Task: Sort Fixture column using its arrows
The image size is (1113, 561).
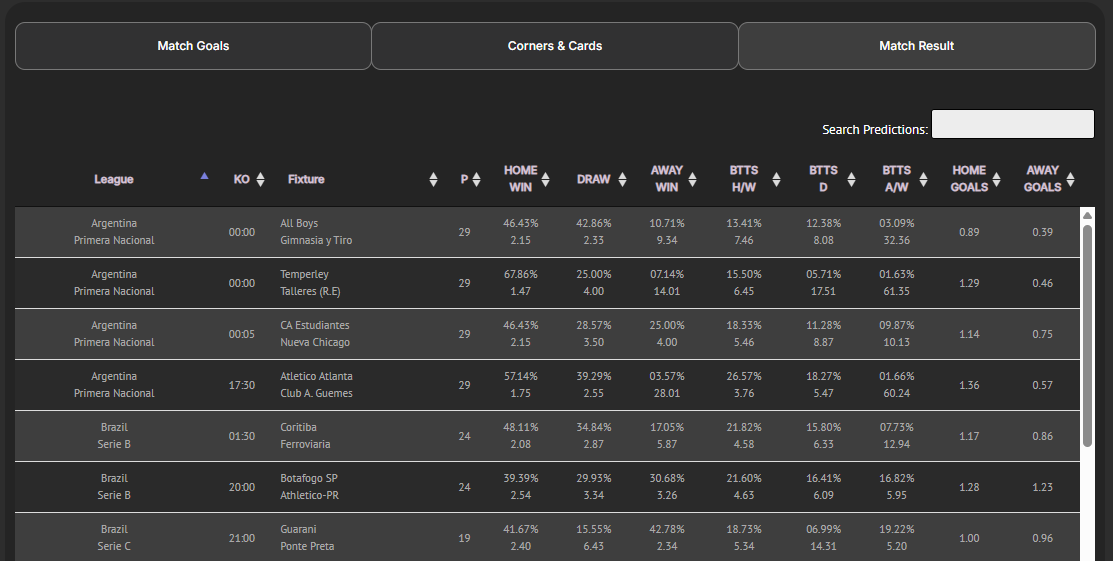Action: point(433,180)
